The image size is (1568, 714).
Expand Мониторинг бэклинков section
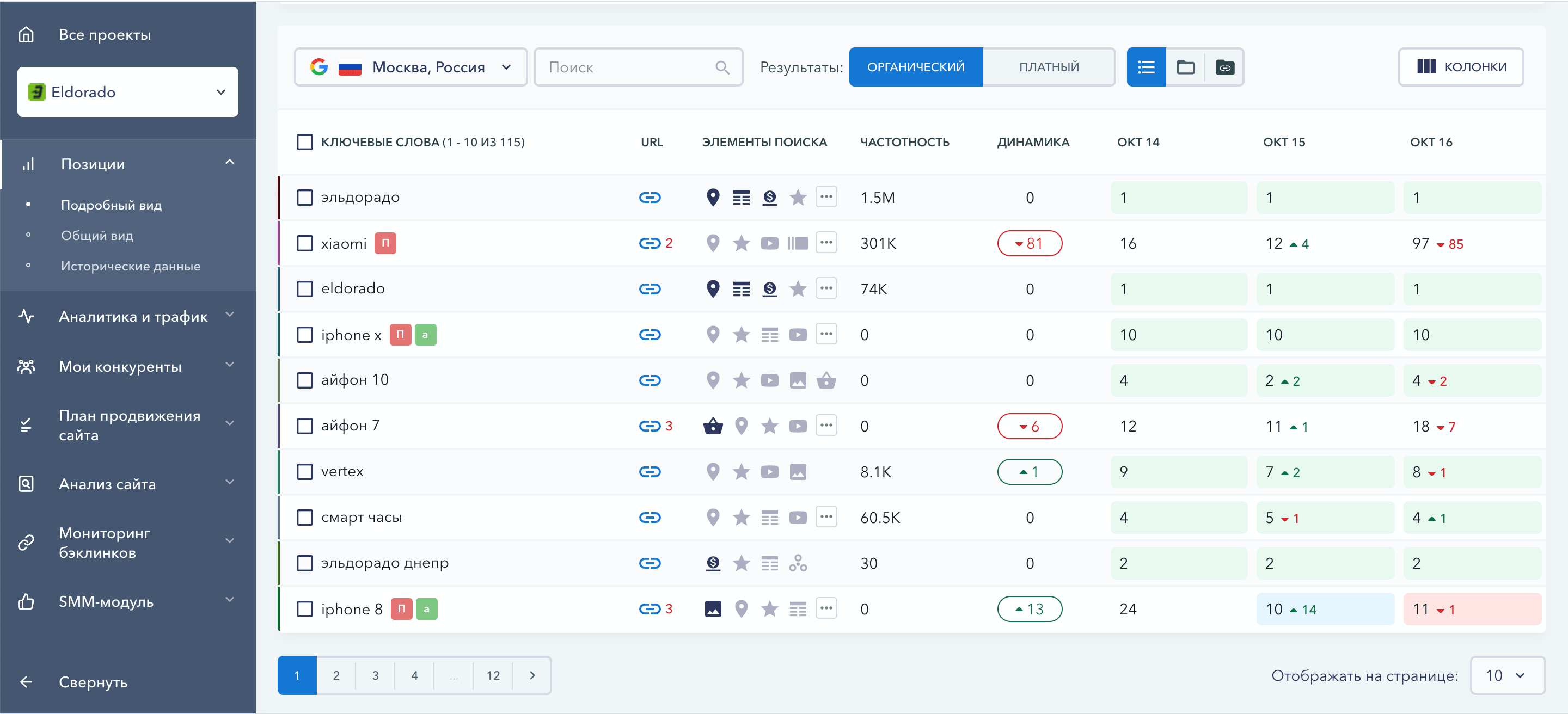click(229, 540)
